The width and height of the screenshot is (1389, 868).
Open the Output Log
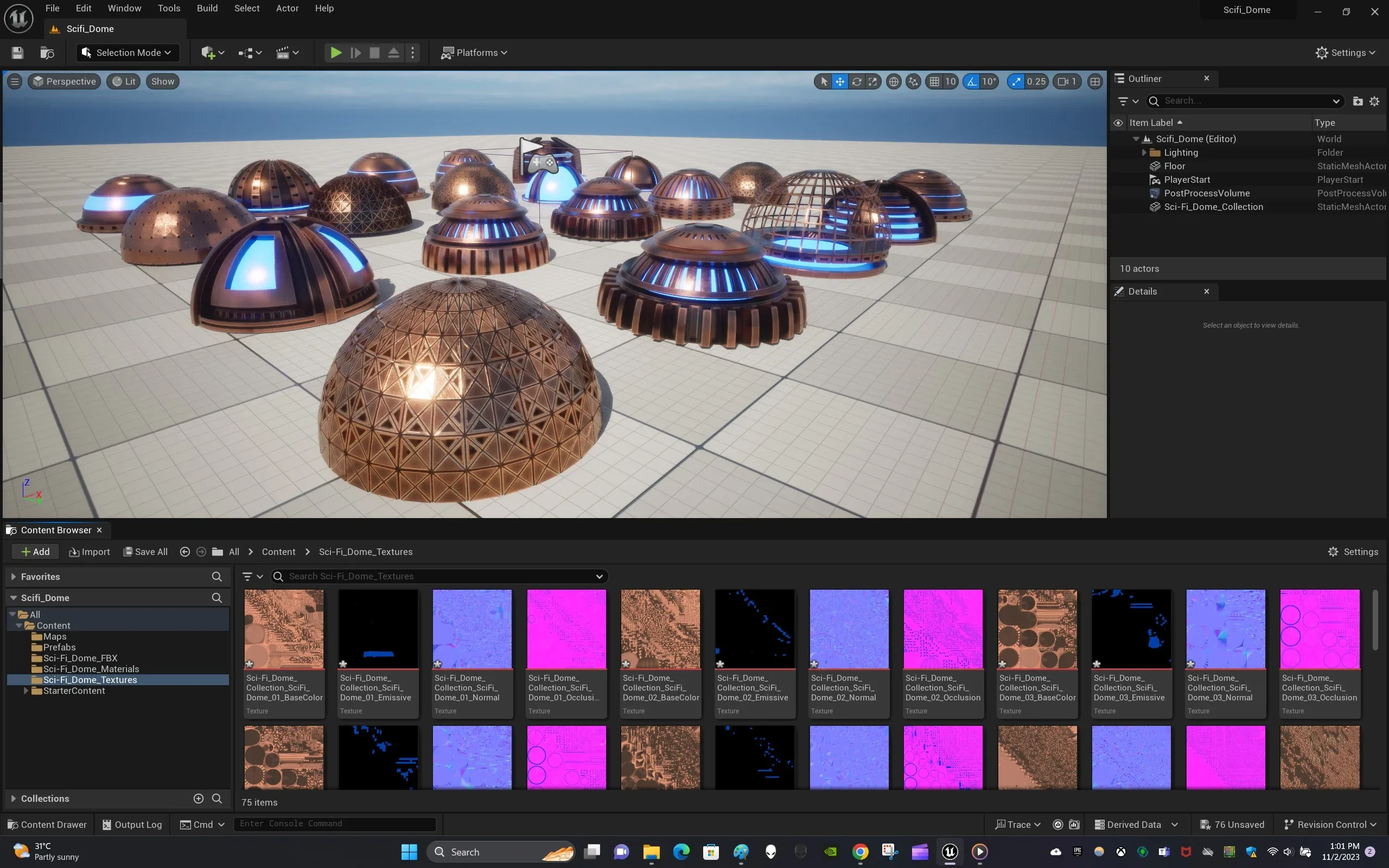132,825
